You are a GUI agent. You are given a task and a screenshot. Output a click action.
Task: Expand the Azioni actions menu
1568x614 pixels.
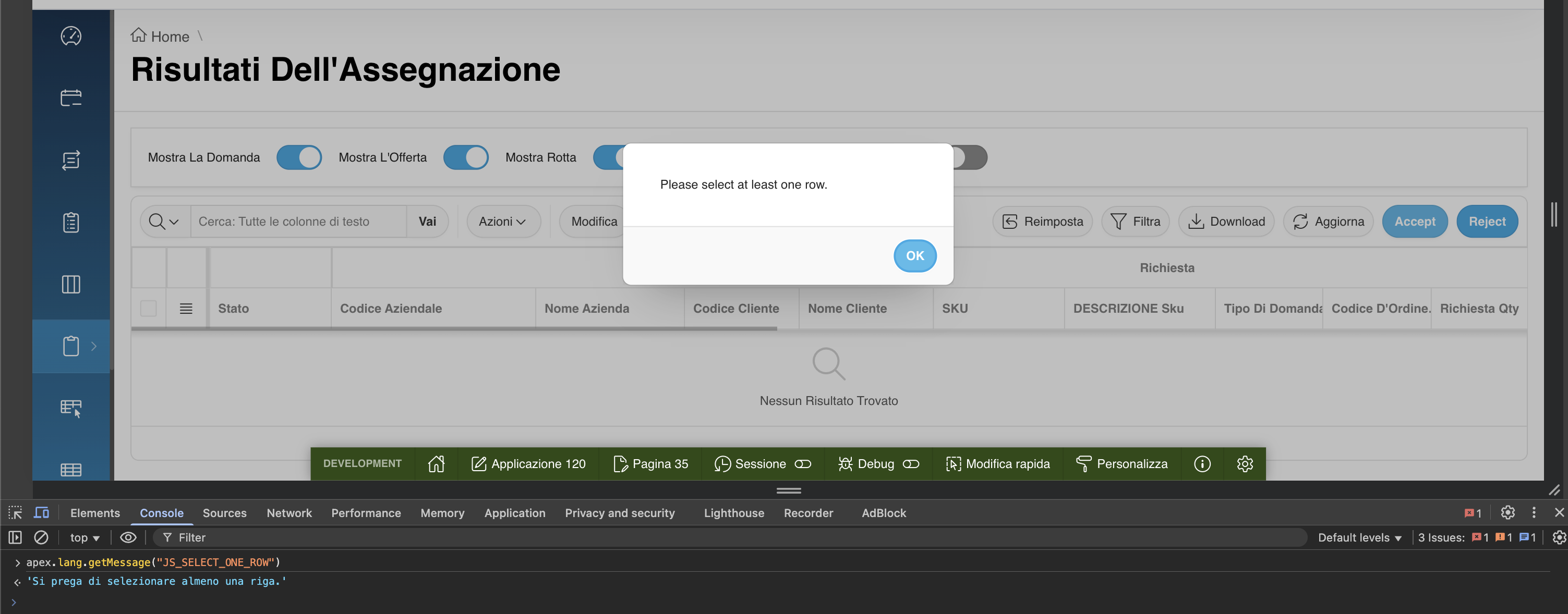(503, 222)
